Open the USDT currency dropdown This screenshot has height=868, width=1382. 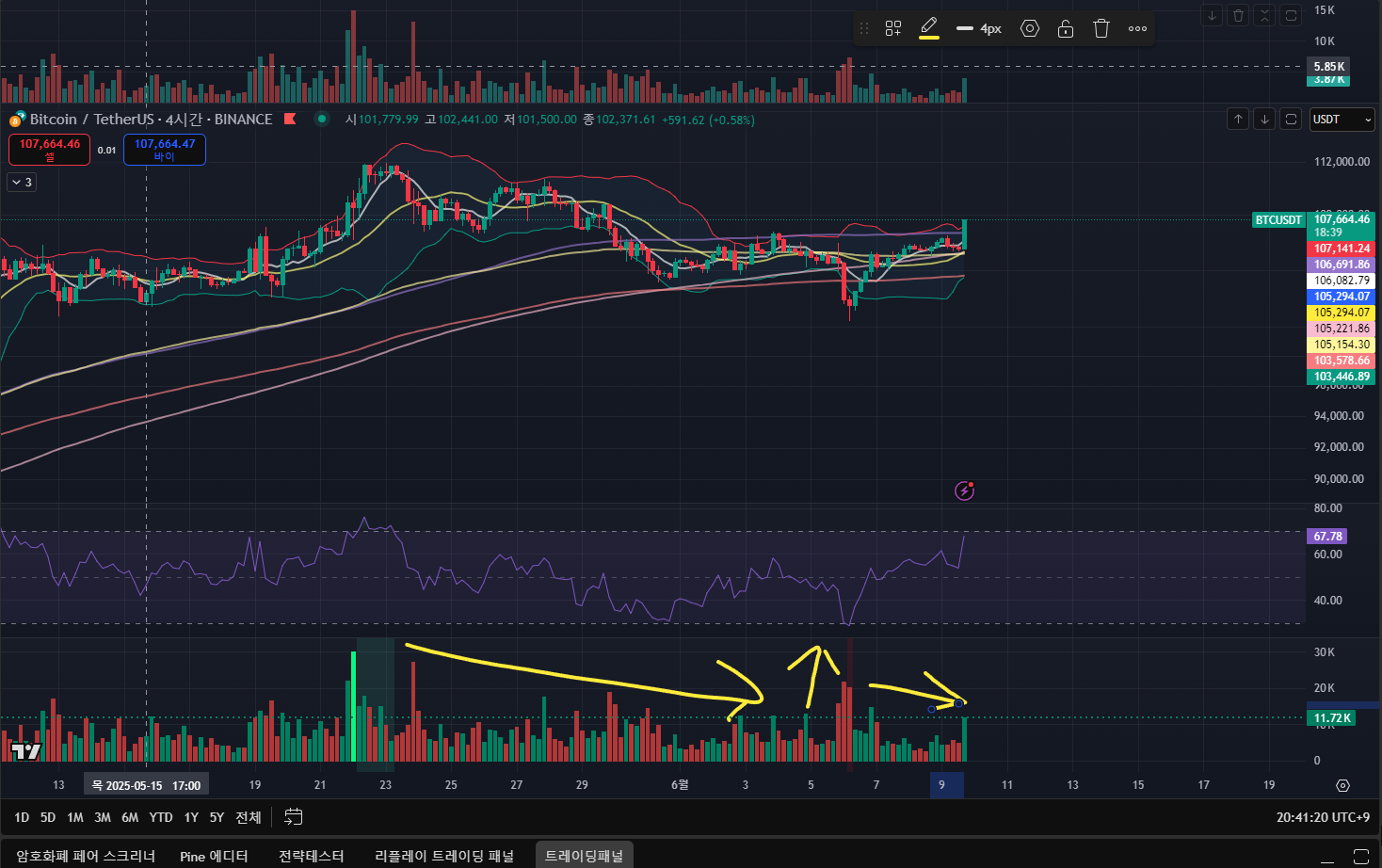click(1342, 120)
